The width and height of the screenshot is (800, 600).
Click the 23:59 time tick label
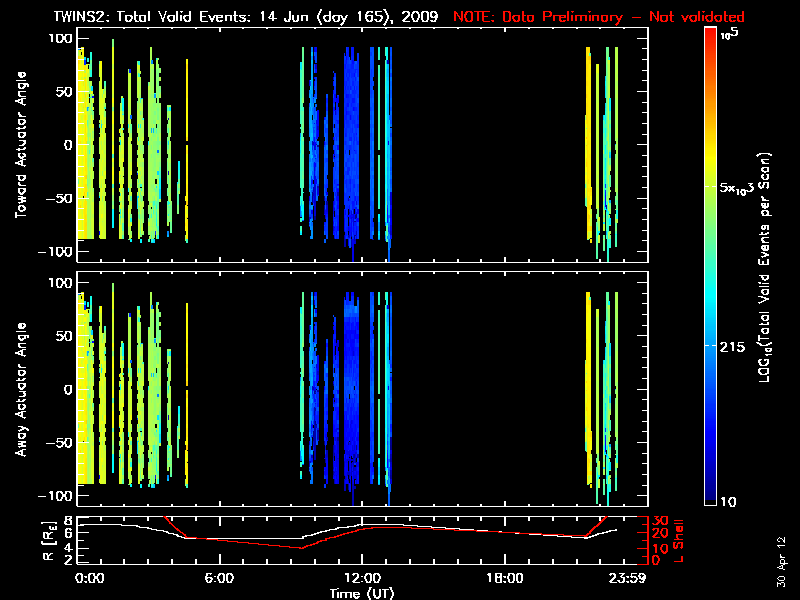click(x=629, y=578)
